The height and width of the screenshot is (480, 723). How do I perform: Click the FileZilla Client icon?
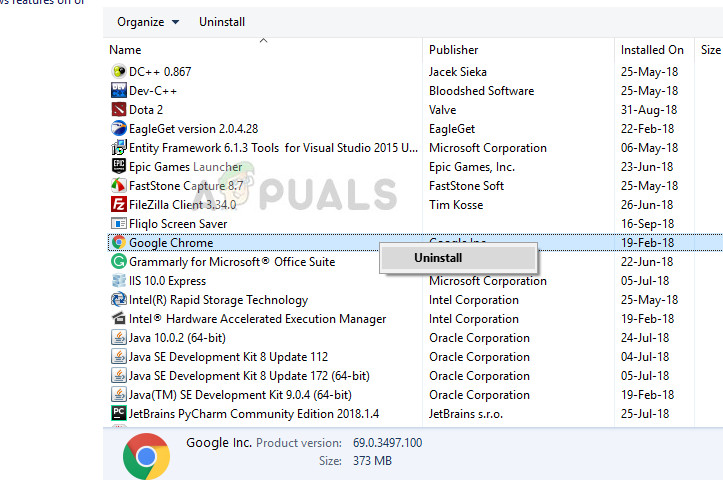point(119,204)
